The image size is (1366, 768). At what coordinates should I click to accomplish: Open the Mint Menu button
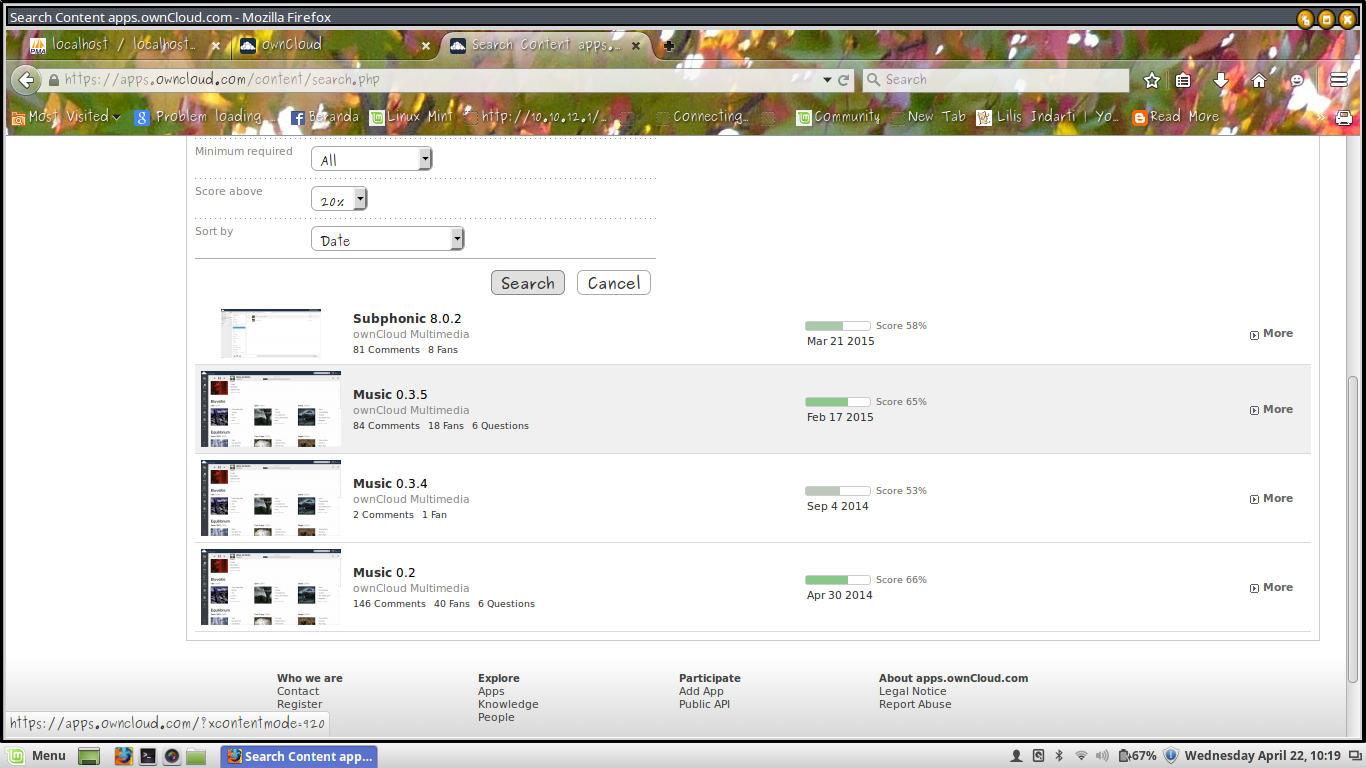(x=38, y=756)
